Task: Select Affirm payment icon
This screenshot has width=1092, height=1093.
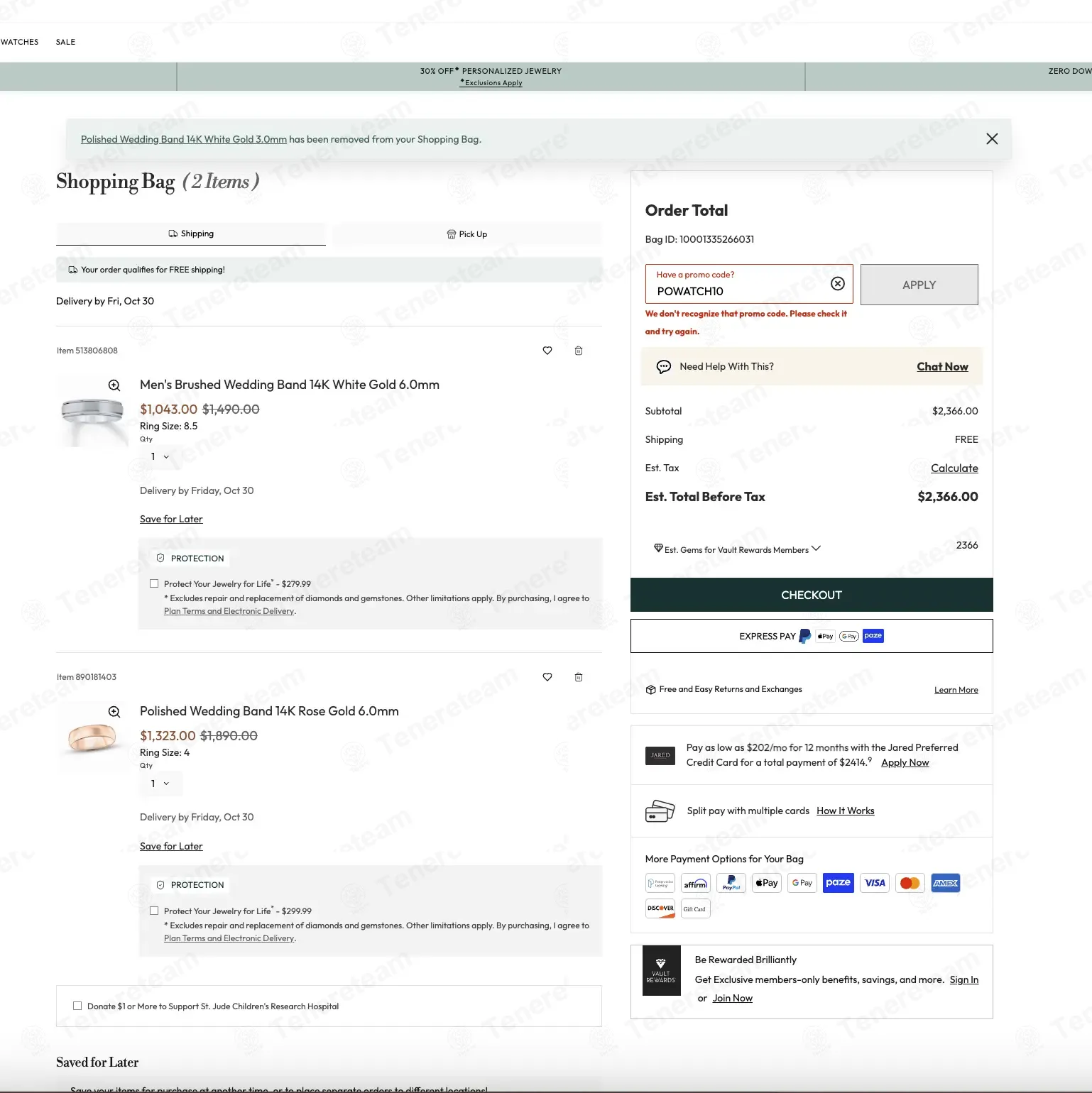Action: [695, 884]
